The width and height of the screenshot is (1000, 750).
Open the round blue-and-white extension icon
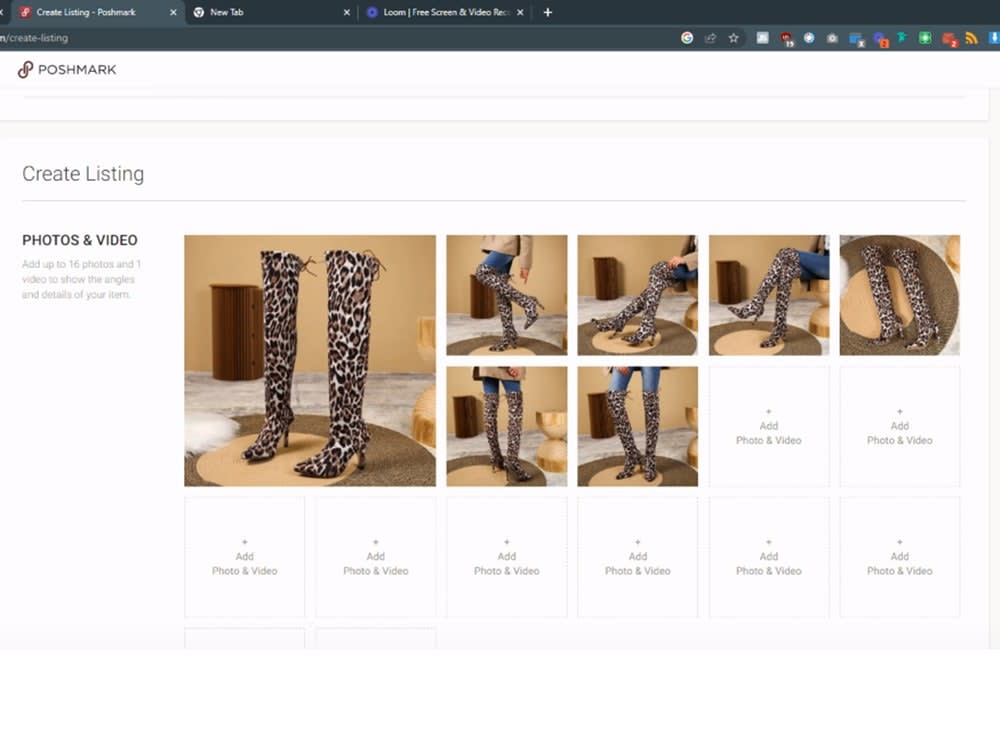pos(809,38)
